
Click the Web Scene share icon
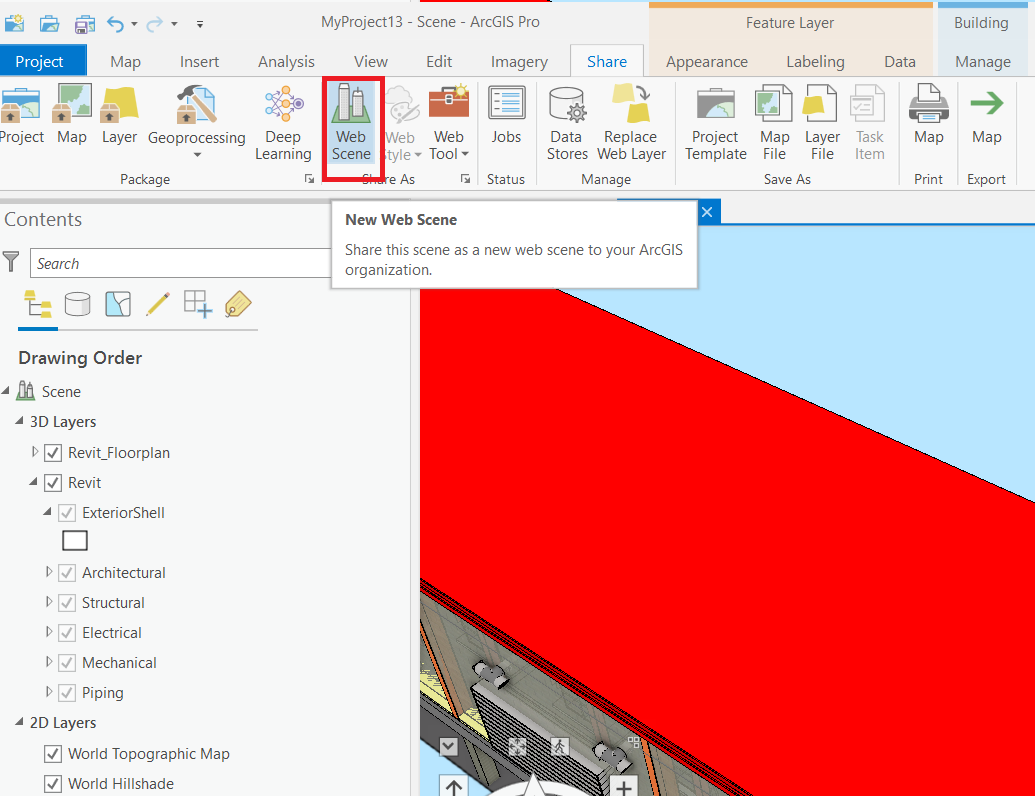point(352,120)
